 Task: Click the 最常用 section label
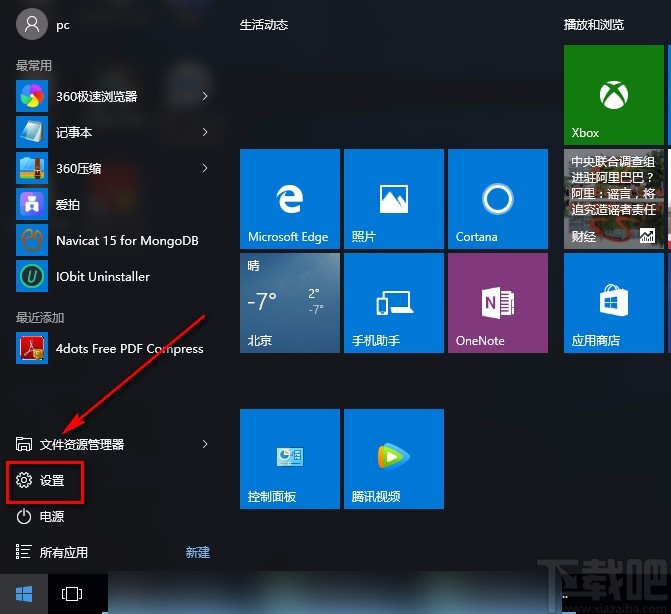click(x=34, y=65)
